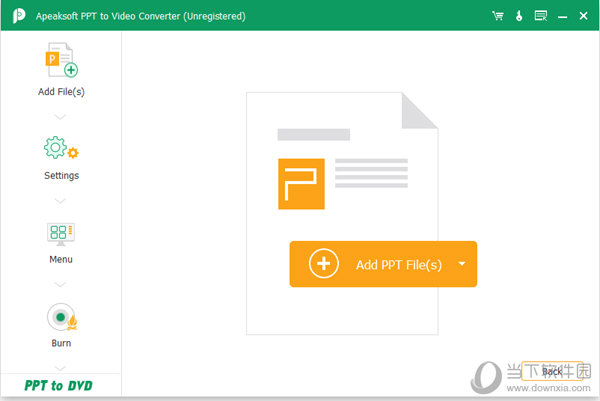Image resolution: width=600 pixels, height=401 pixels.
Task: Select the Burn disc icon
Action: [62, 317]
